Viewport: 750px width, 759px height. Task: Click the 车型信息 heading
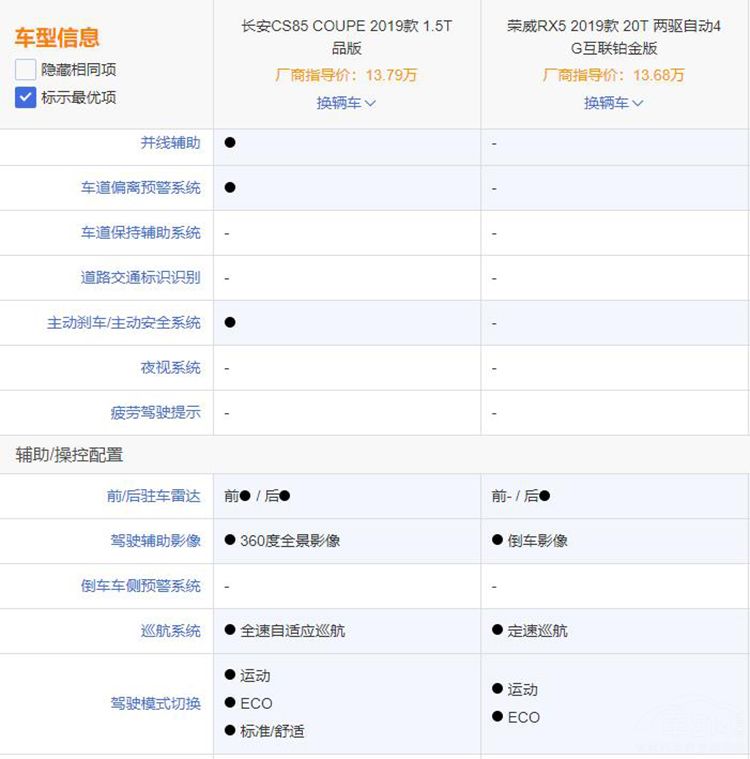click(57, 39)
